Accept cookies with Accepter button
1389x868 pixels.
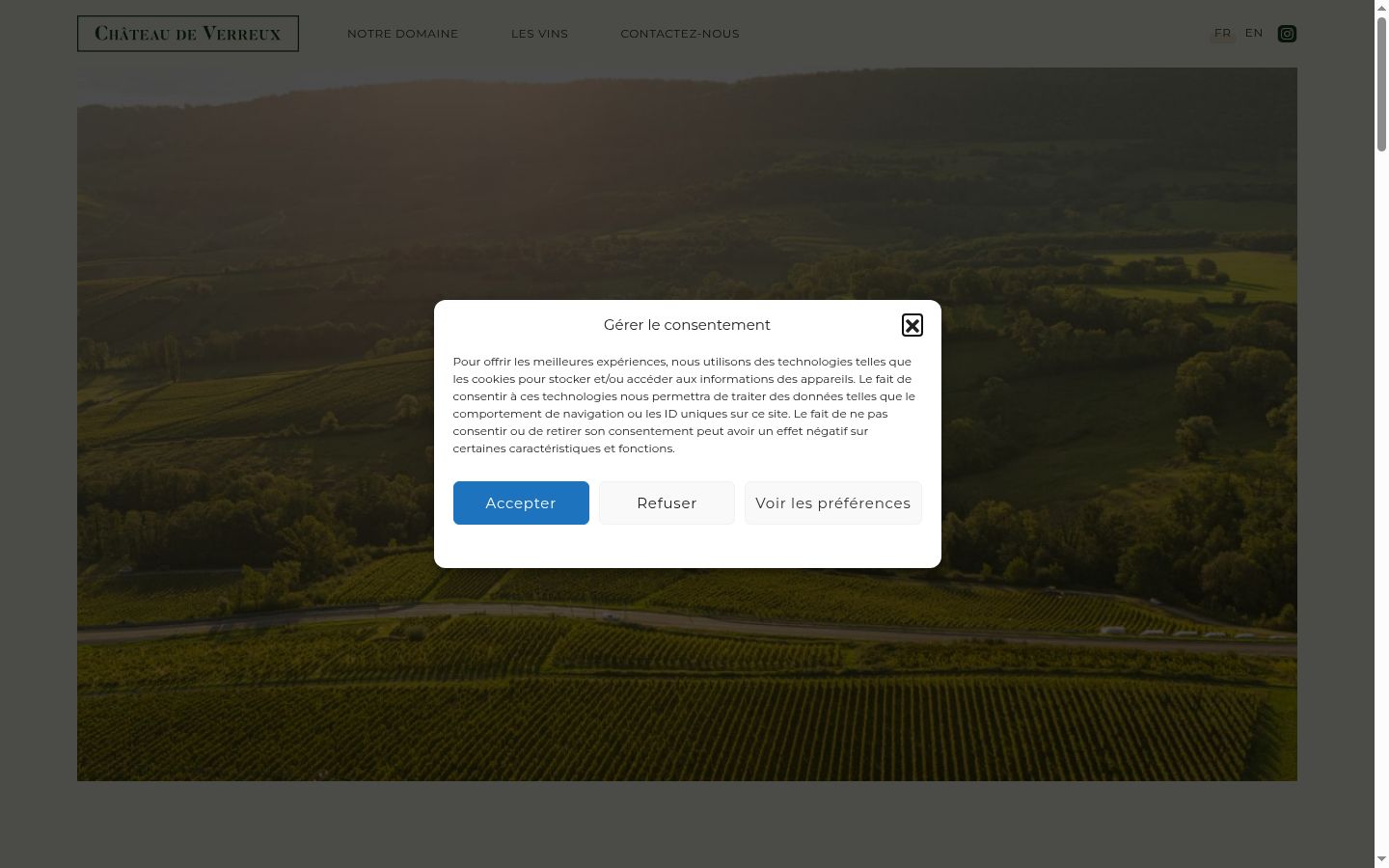(521, 503)
